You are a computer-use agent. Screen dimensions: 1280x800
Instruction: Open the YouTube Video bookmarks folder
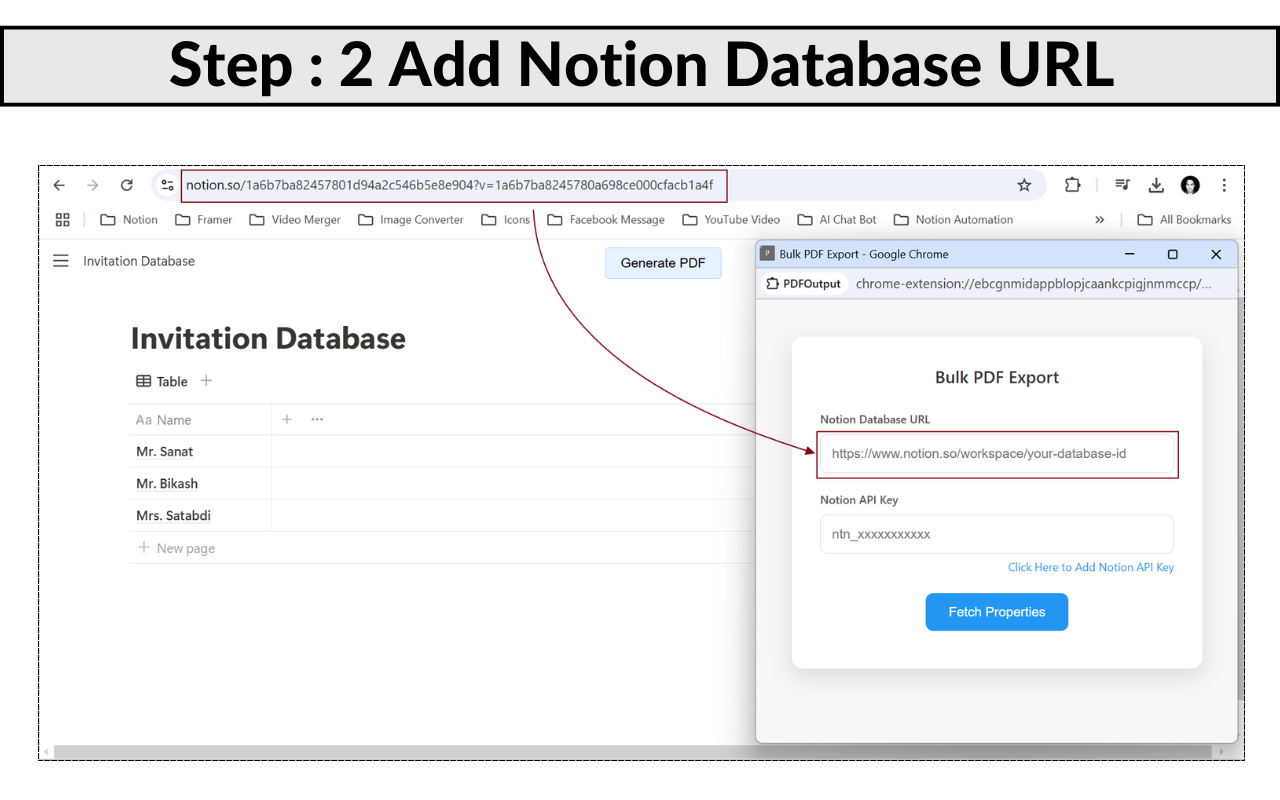pyautogui.click(x=731, y=220)
